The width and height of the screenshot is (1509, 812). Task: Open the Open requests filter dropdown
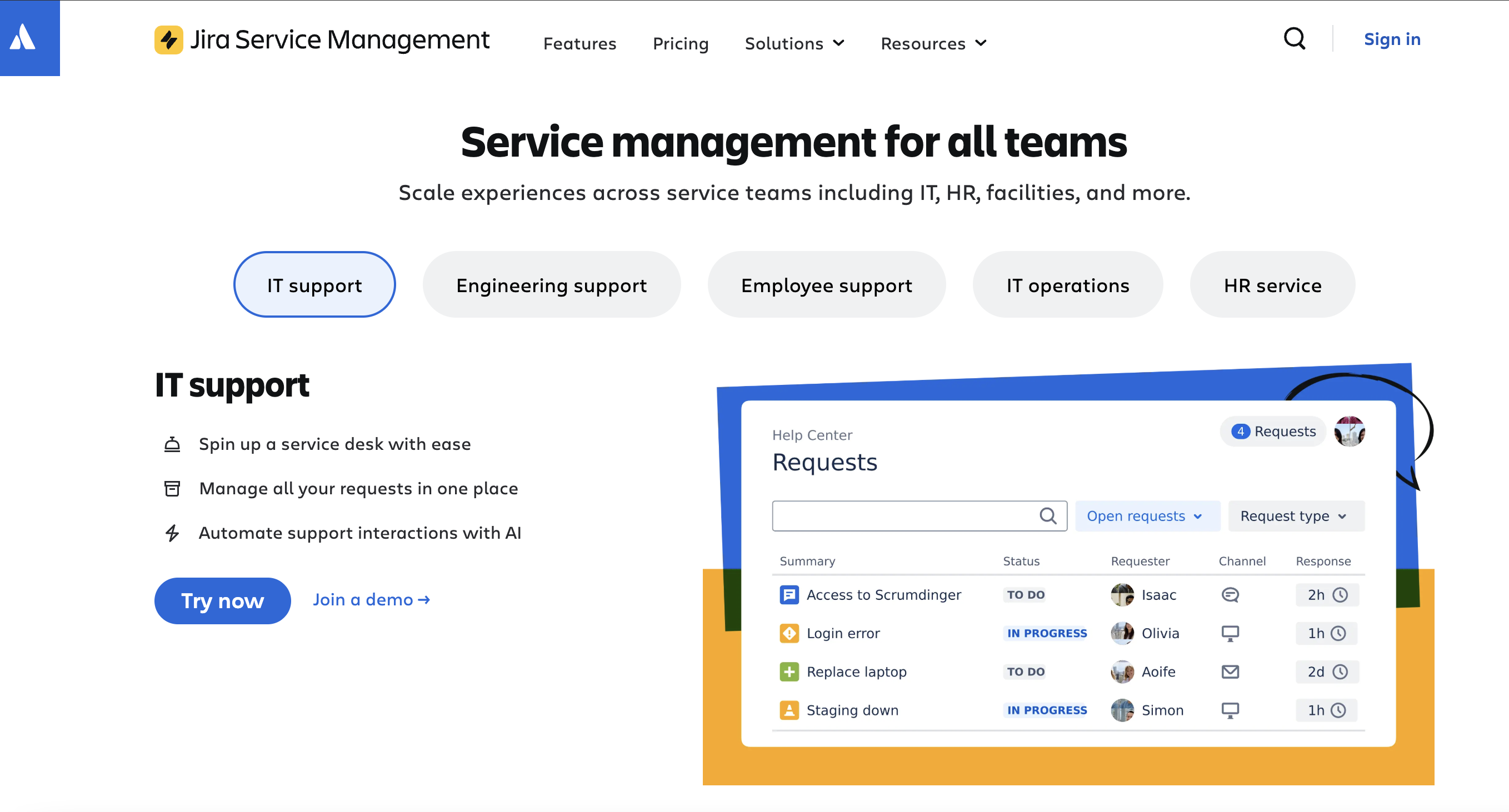1147,516
